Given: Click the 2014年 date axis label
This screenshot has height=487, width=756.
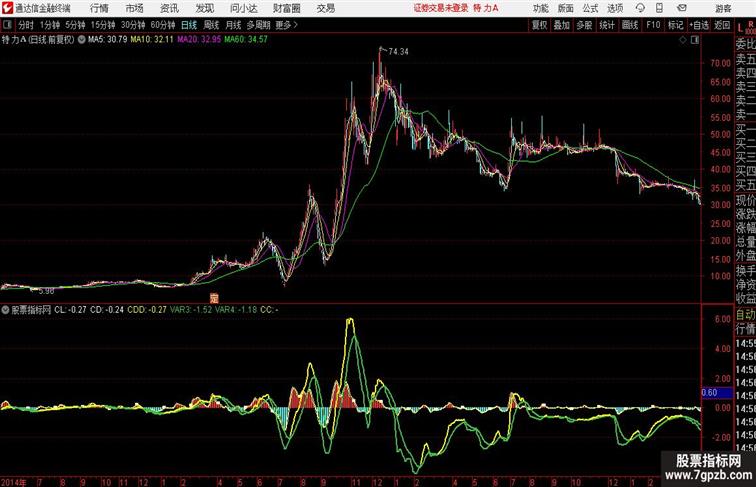Looking at the screenshot, I should pyautogui.click(x=14, y=482).
